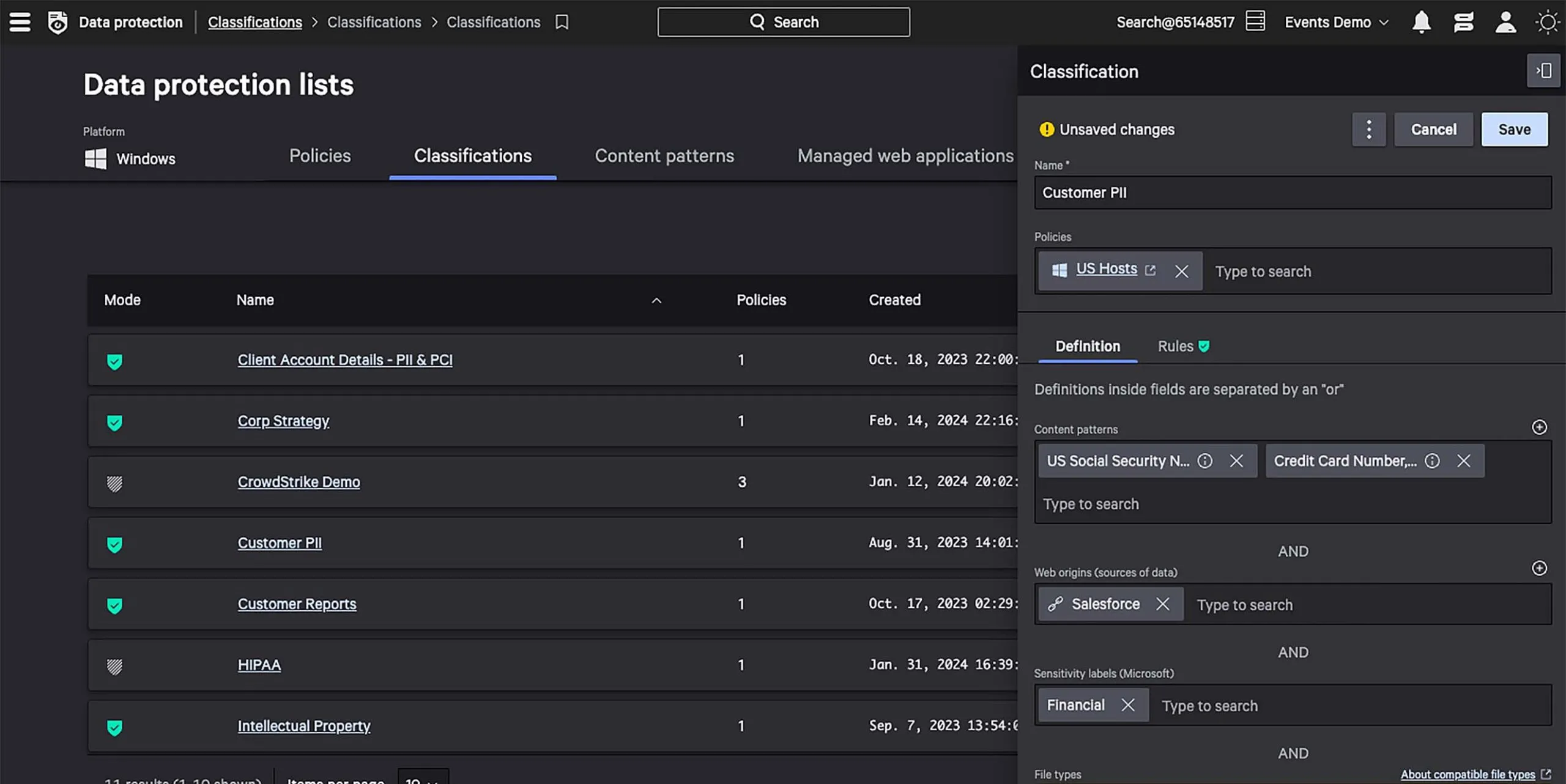The image size is (1566, 784).
Task: Open the Windows platform selector
Action: click(x=130, y=159)
